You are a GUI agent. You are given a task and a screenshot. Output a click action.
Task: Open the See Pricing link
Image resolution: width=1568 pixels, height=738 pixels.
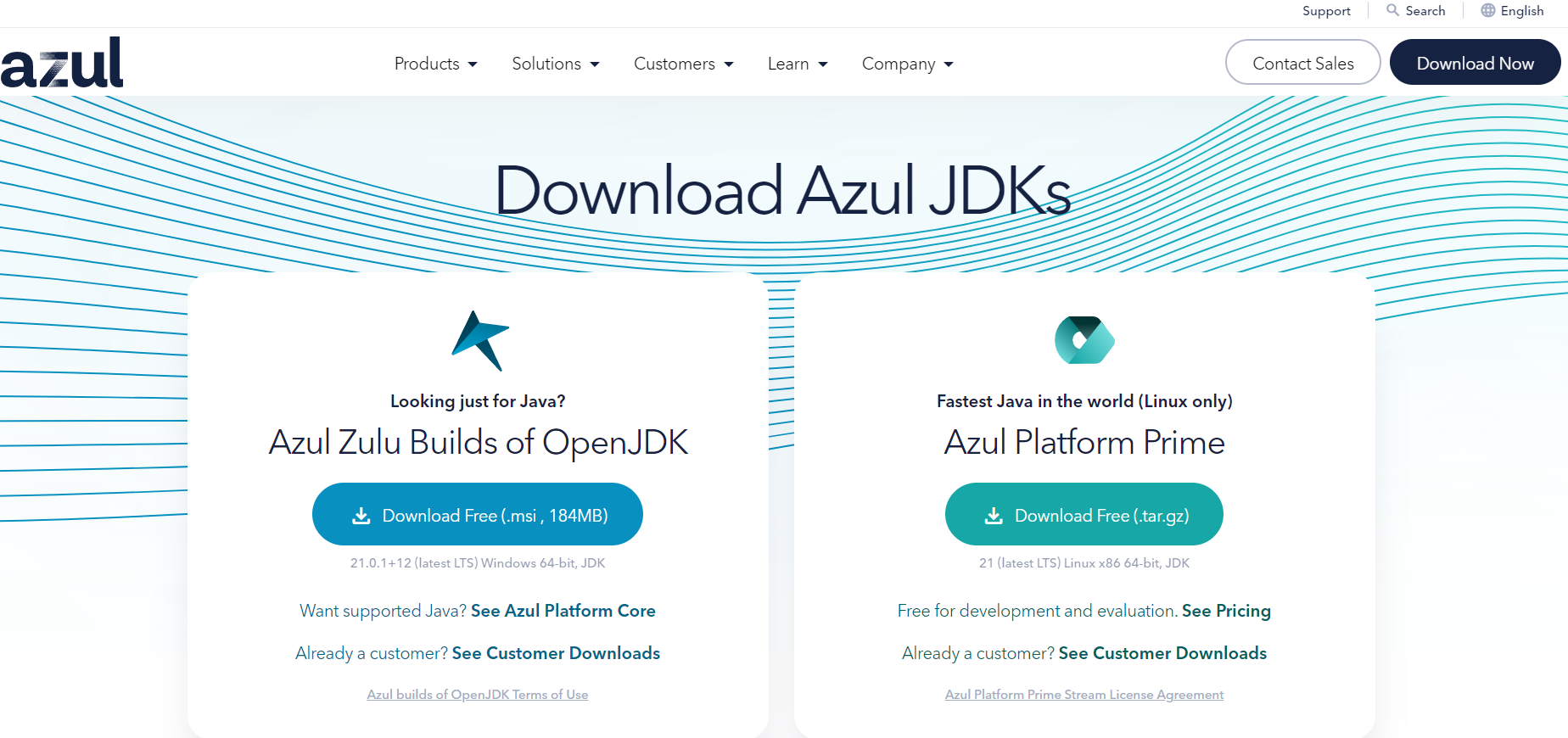click(1226, 611)
